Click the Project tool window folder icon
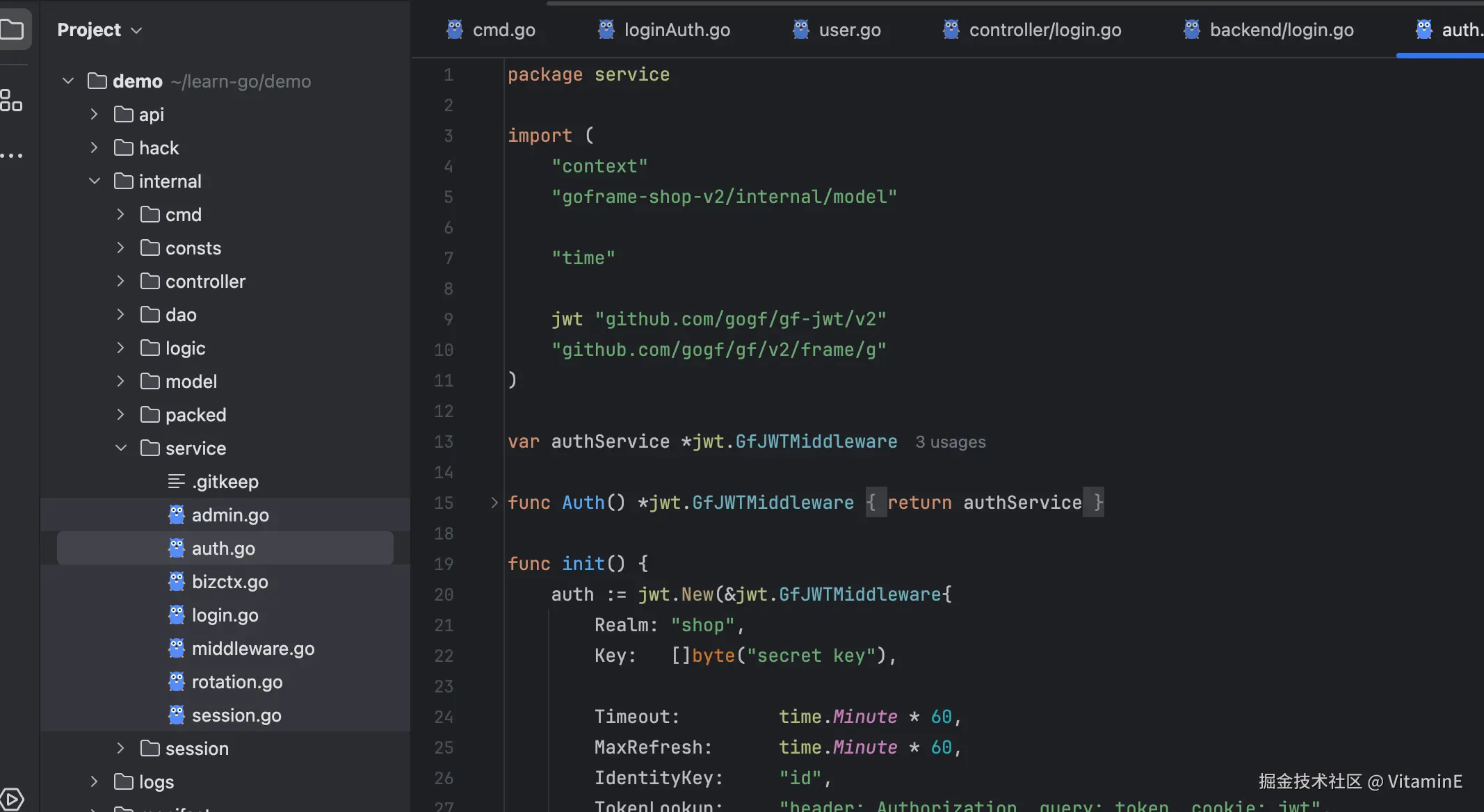Screen dimensions: 1484x812 pos(12,30)
